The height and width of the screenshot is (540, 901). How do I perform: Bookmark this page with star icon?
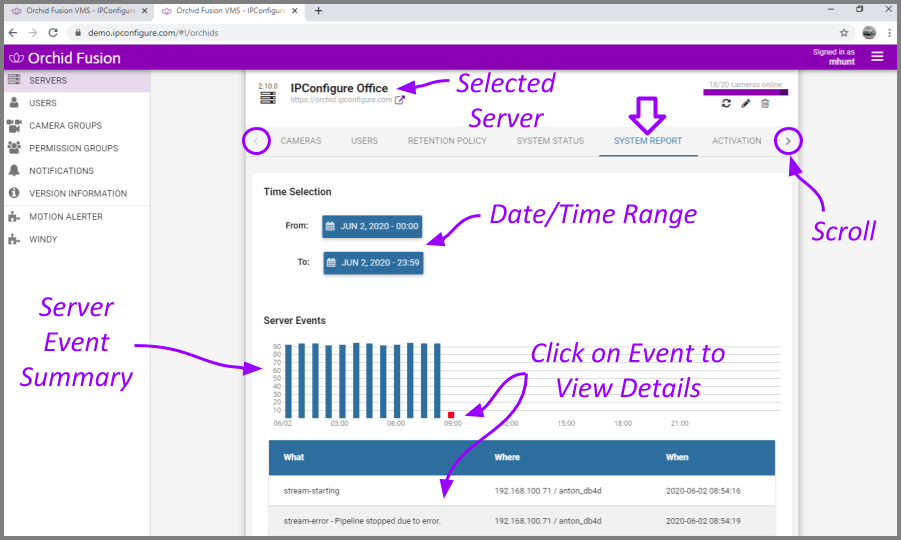click(x=844, y=33)
